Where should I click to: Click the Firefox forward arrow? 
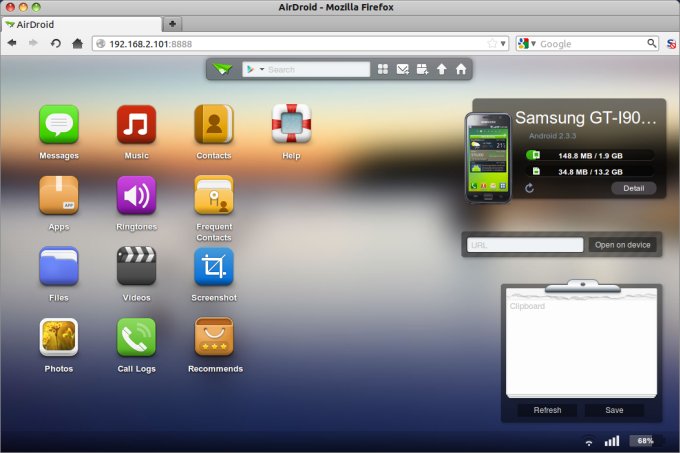tap(33, 43)
